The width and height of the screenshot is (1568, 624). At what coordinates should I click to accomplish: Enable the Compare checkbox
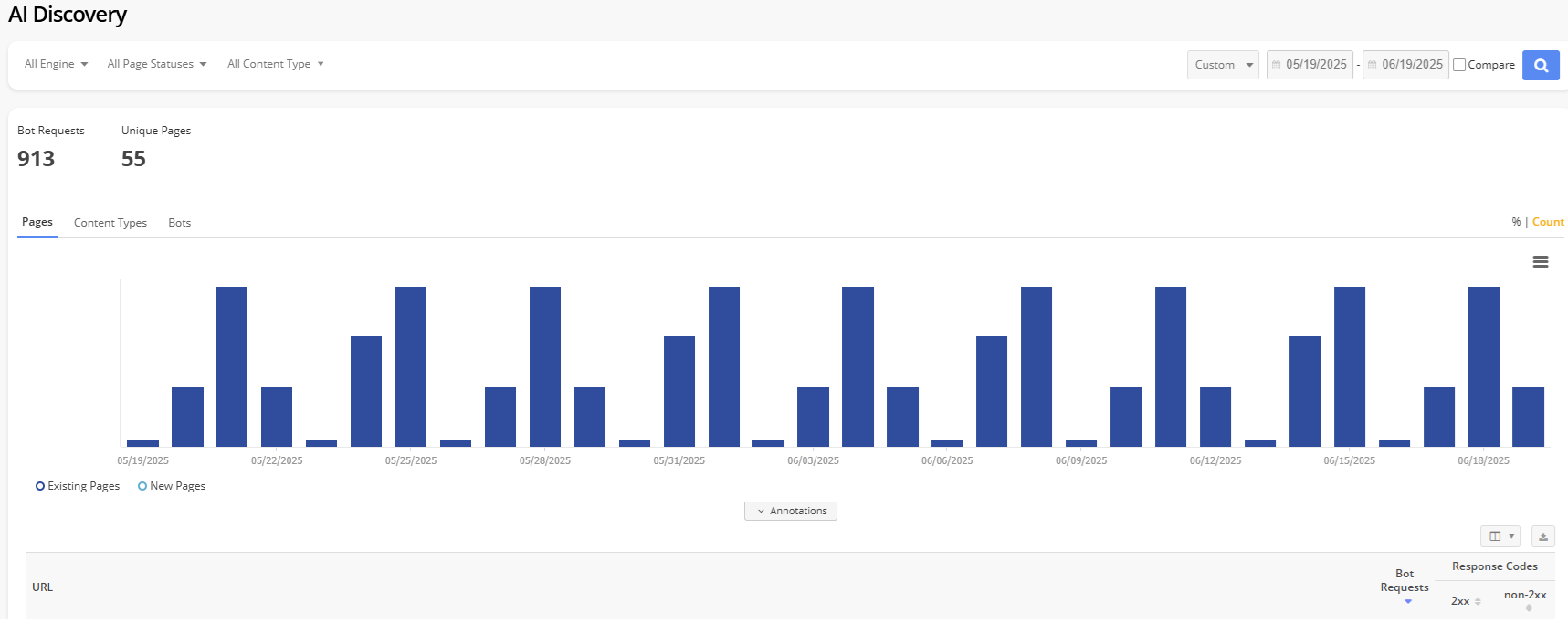(x=1459, y=65)
